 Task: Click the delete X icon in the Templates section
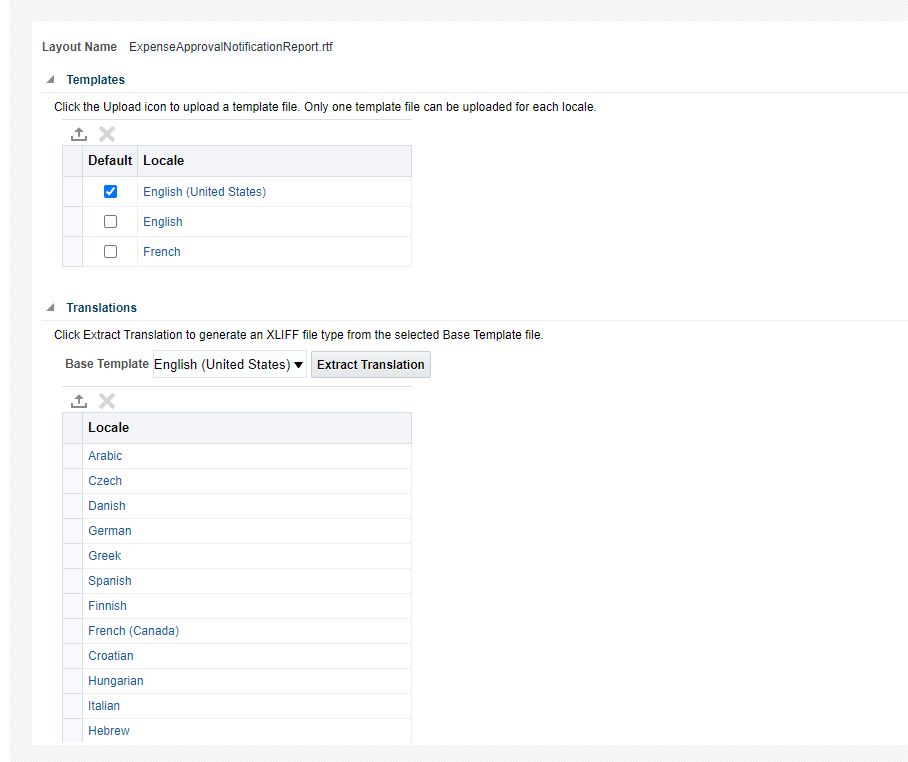107,133
